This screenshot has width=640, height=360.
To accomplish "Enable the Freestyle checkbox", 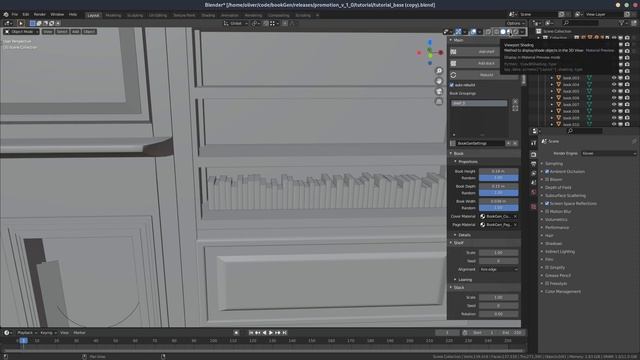I will 547,283.
